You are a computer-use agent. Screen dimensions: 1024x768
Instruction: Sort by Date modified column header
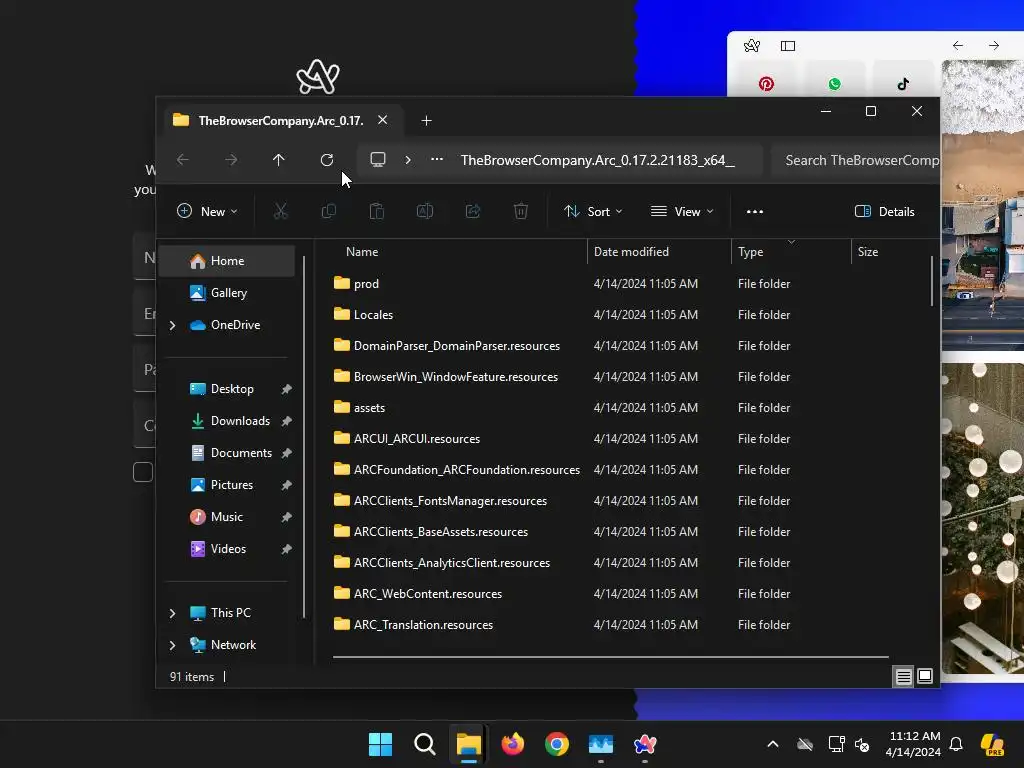[631, 251]
